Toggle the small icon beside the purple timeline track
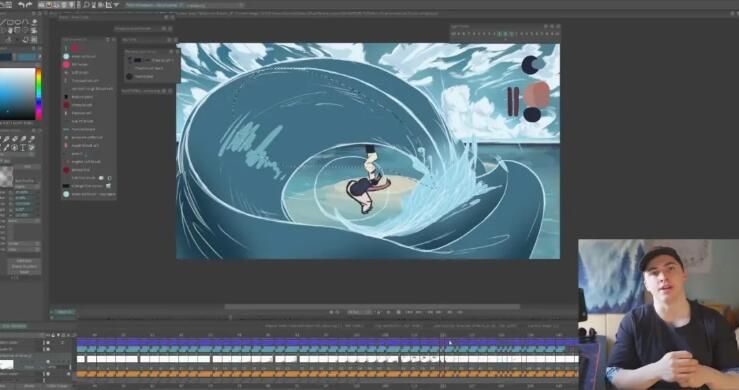The height and width of the screenshot is (390, 739). click(x=48, y=343)
